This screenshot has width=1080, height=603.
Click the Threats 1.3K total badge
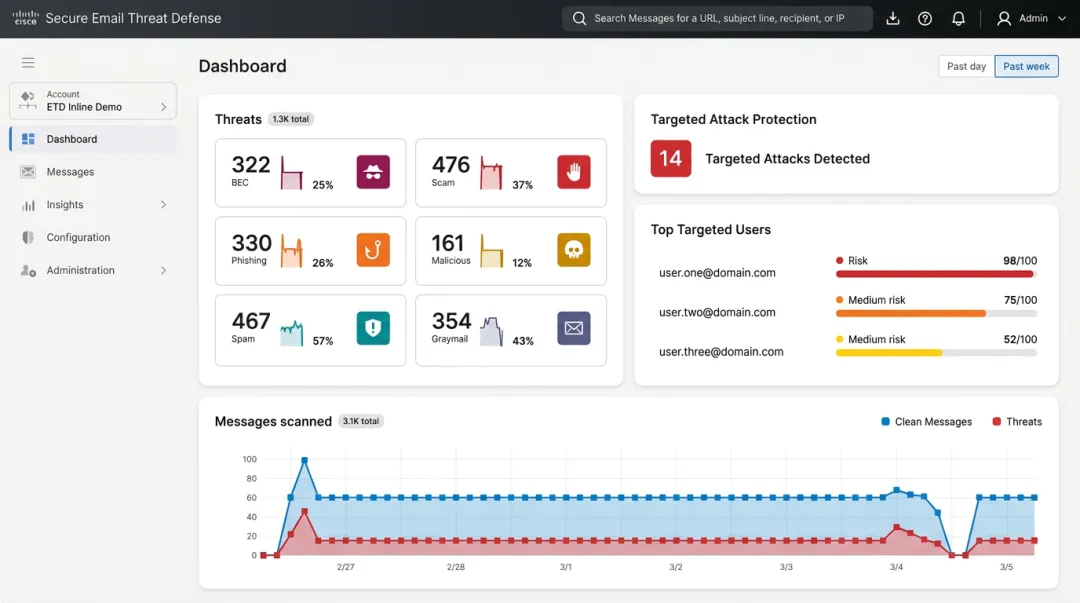pyautogui.click(x=291, y=119)
